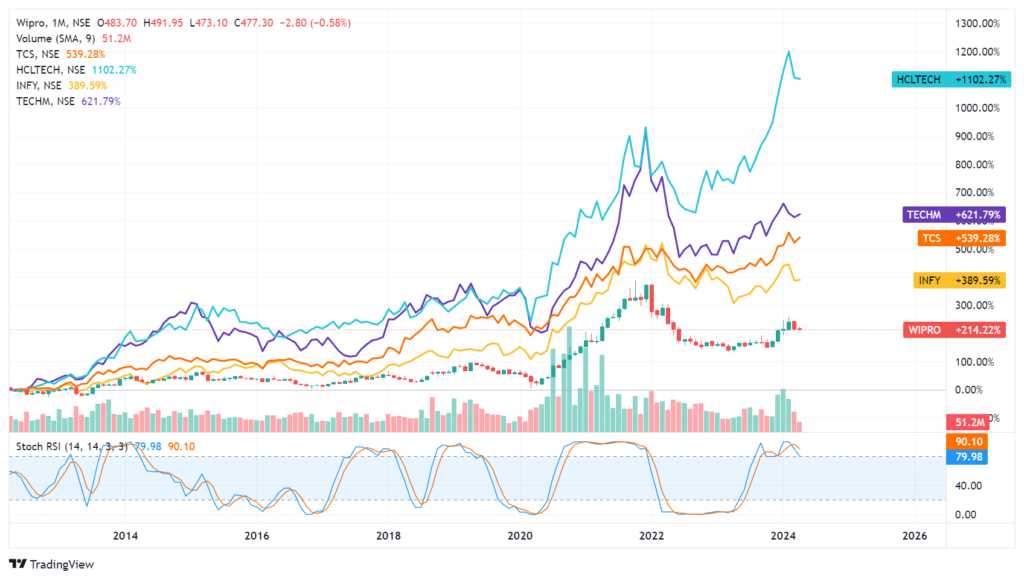The height and width of the screenshot is (580, 1024).
Task: Click the 300.00% price scale label
Action: pos(975,306)
